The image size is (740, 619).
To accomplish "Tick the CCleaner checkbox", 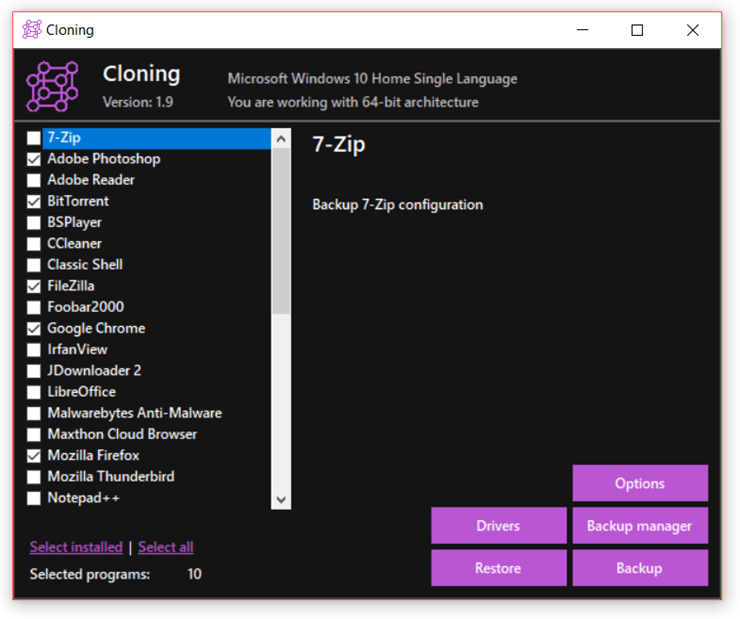I will pyautogui.click(x=34, y=244).
